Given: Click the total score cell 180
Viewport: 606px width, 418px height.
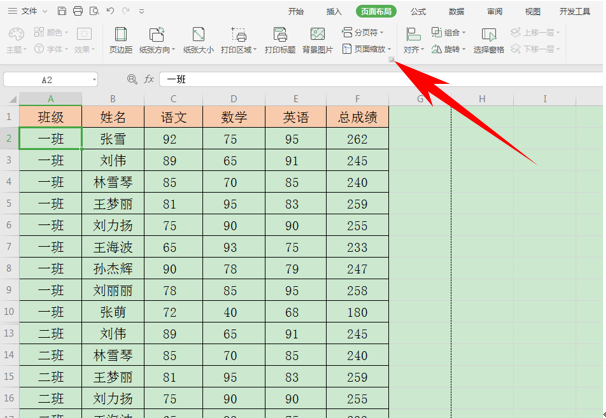Looking at the screenshot, I should click(357, 312).
